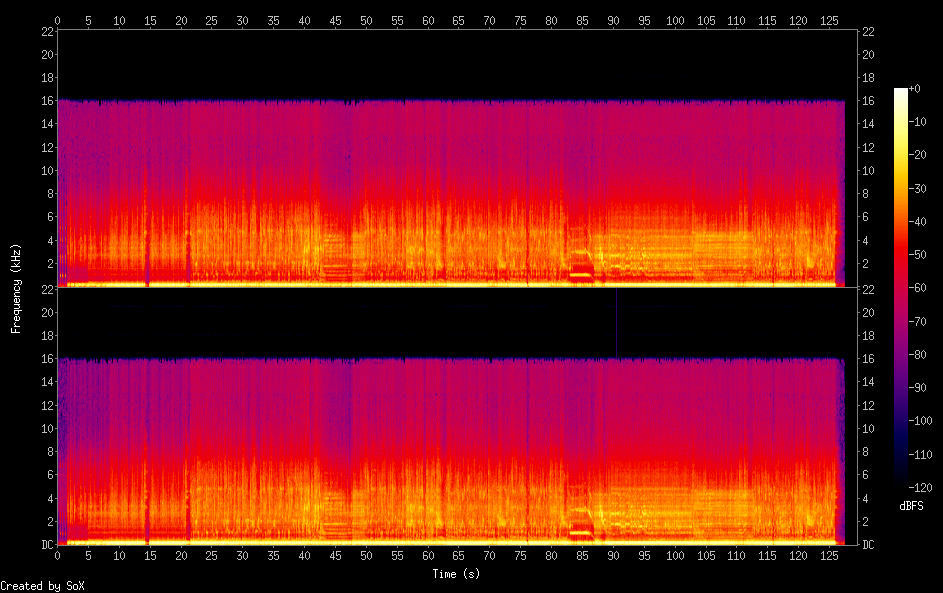Click the '-50' color scale label

pyautogui.click(x=918, y=255)
